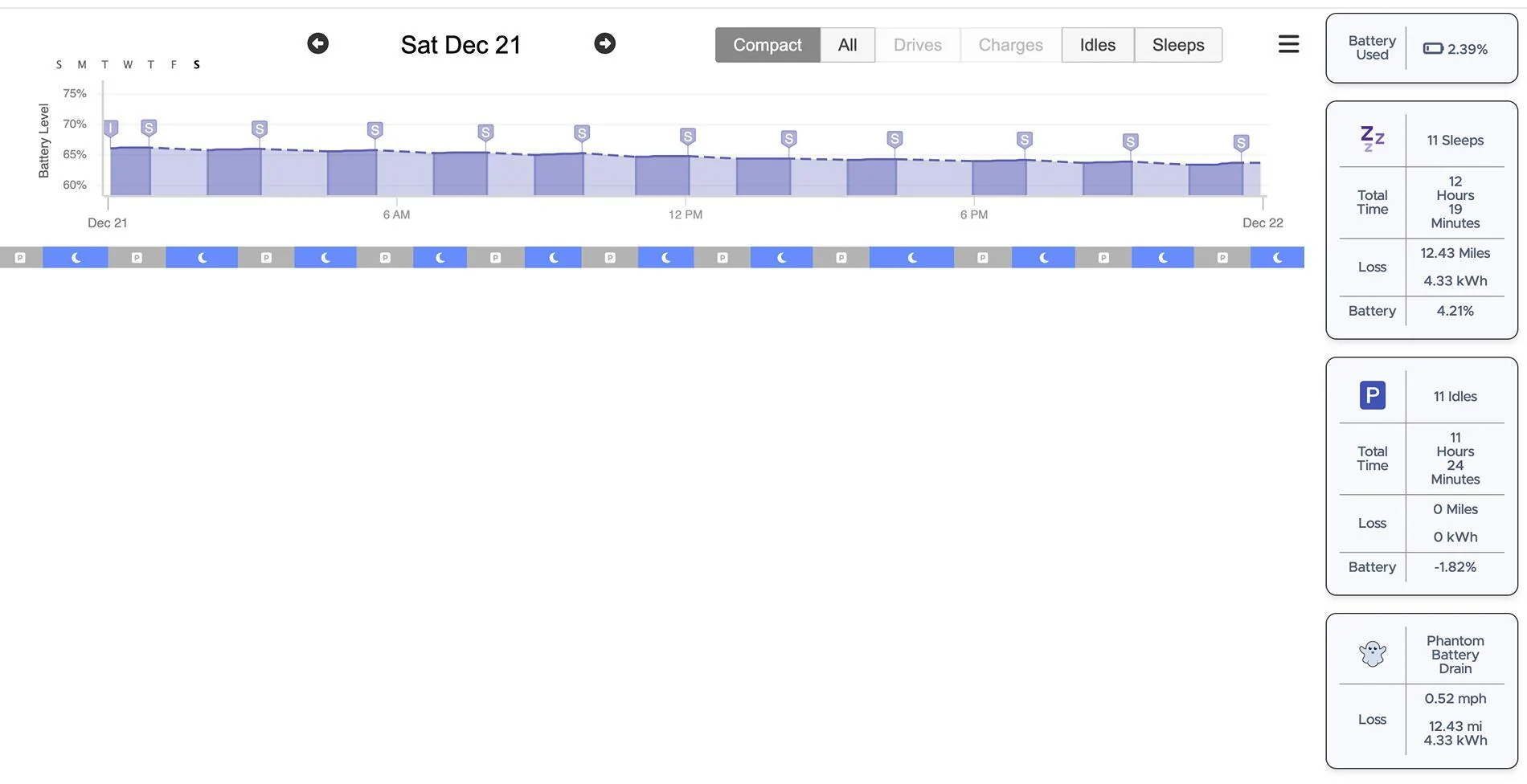Click the Phantom Battery Drain ghost icon

tap(1372, 653)
